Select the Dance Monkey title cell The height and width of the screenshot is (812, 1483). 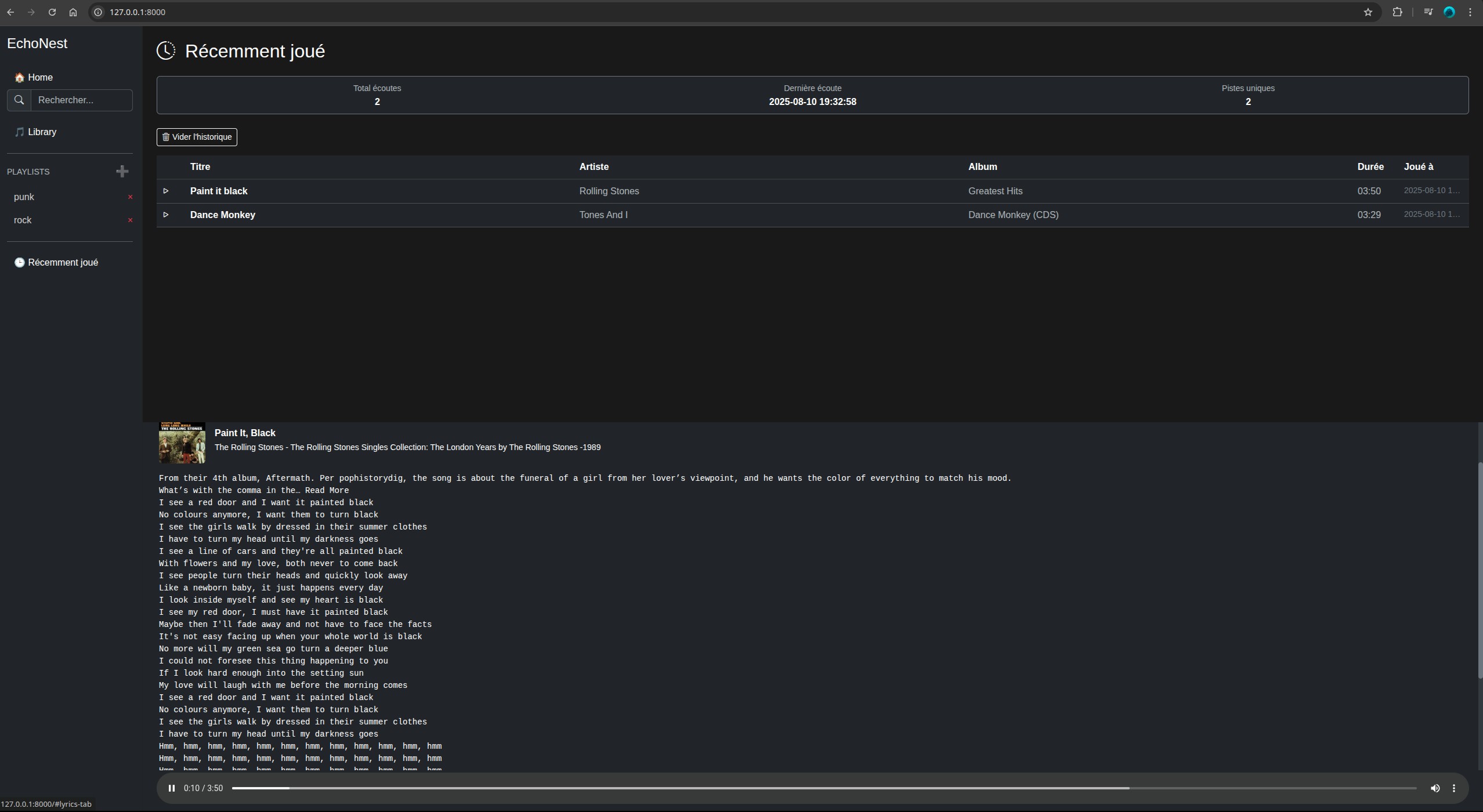click(223, 215)
